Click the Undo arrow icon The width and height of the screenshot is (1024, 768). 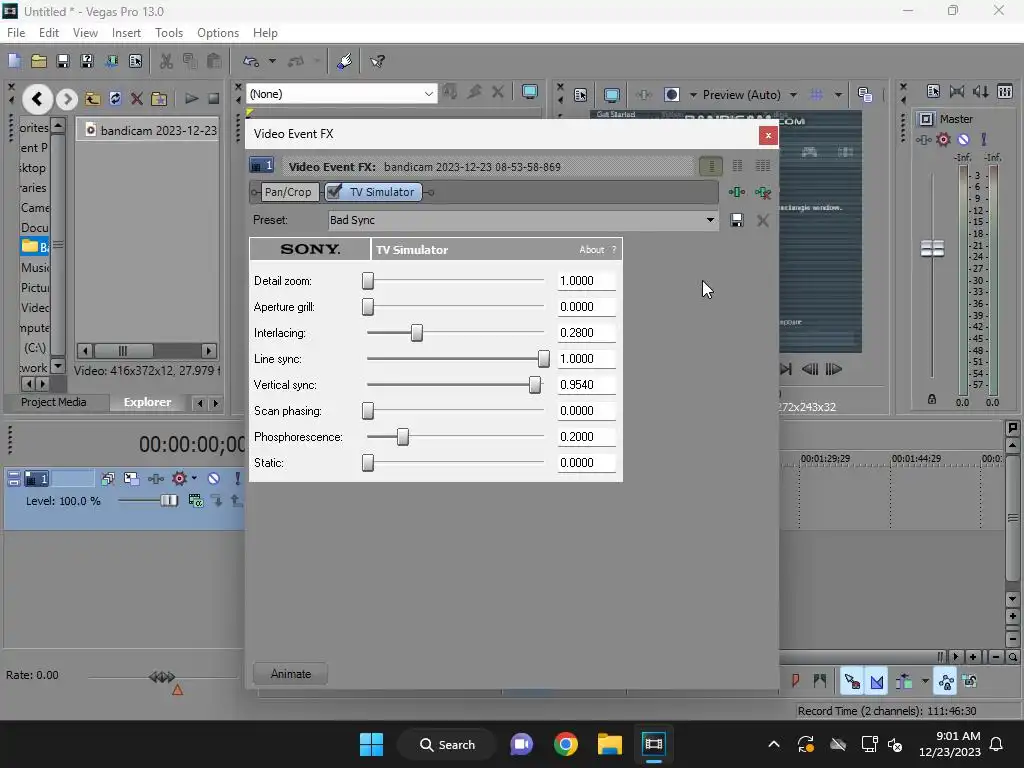click(x=251, y=61)
